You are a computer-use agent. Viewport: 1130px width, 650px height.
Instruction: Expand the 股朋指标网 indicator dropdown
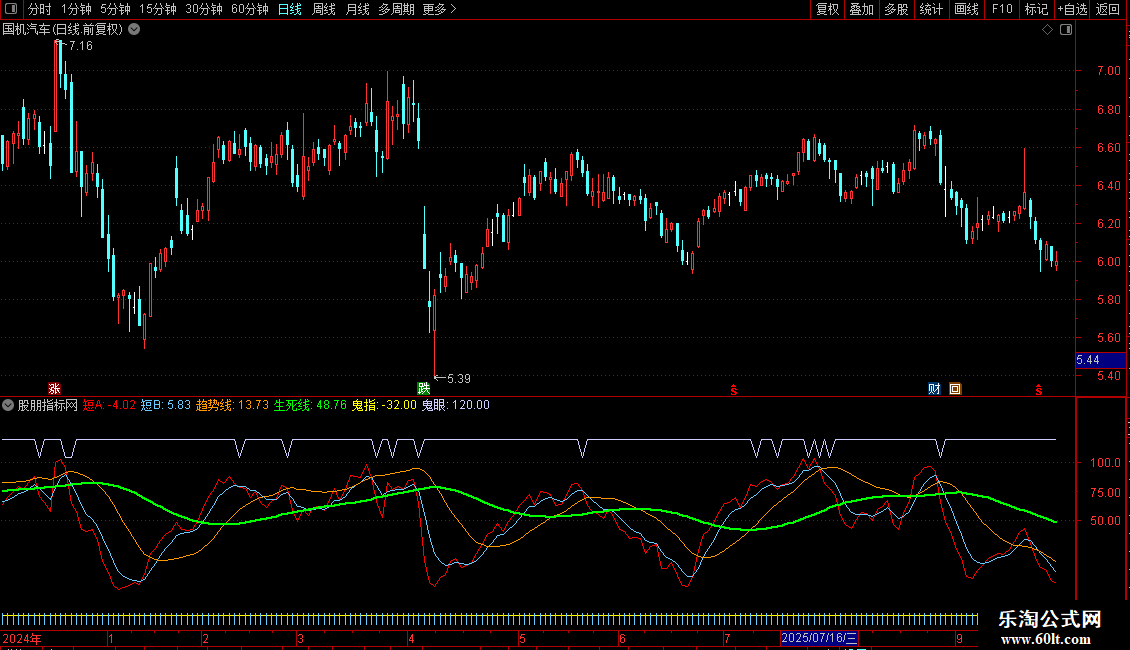click(x=8, y=405)
